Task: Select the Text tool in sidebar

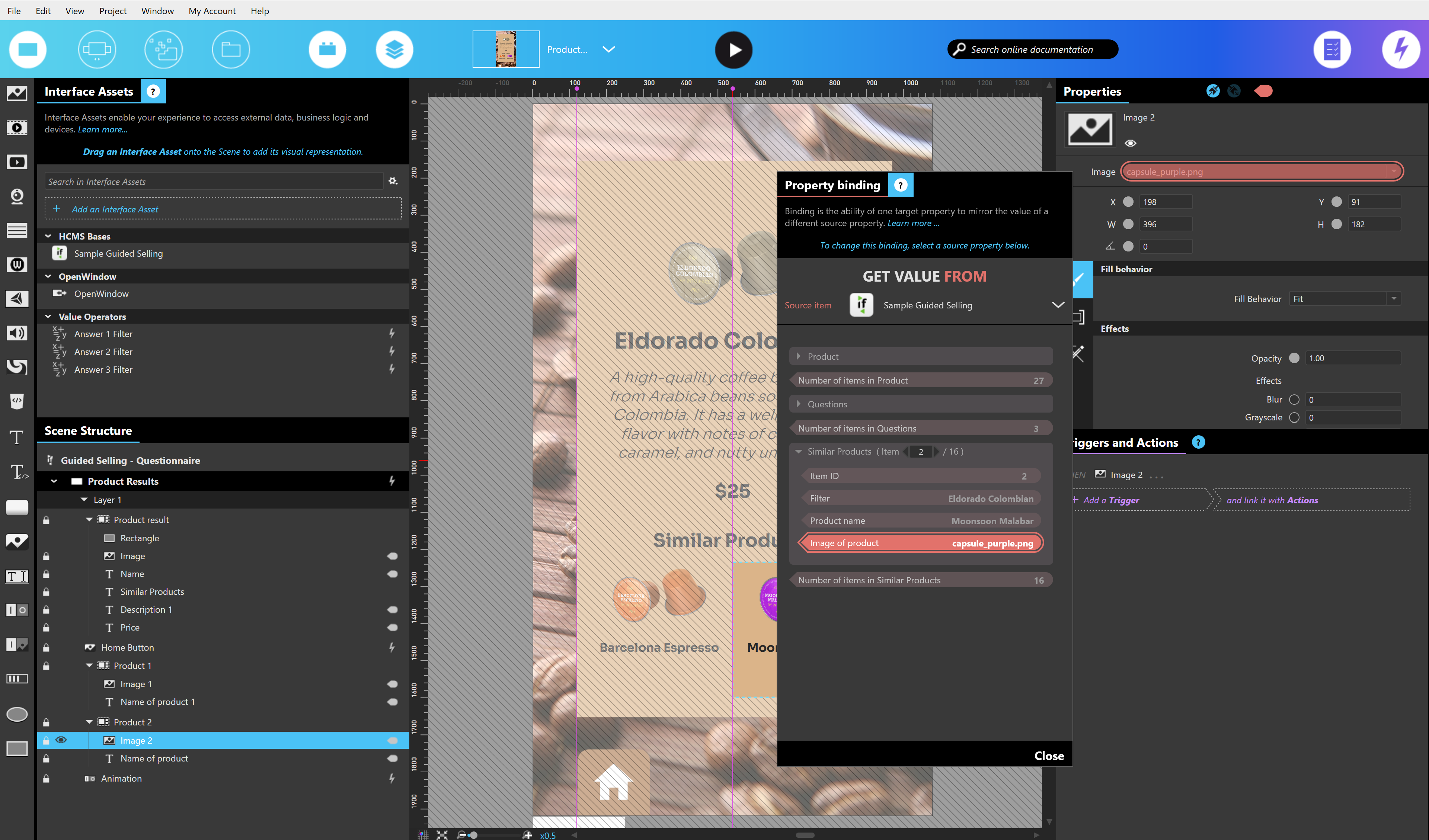Action: (x=17, y=437)
